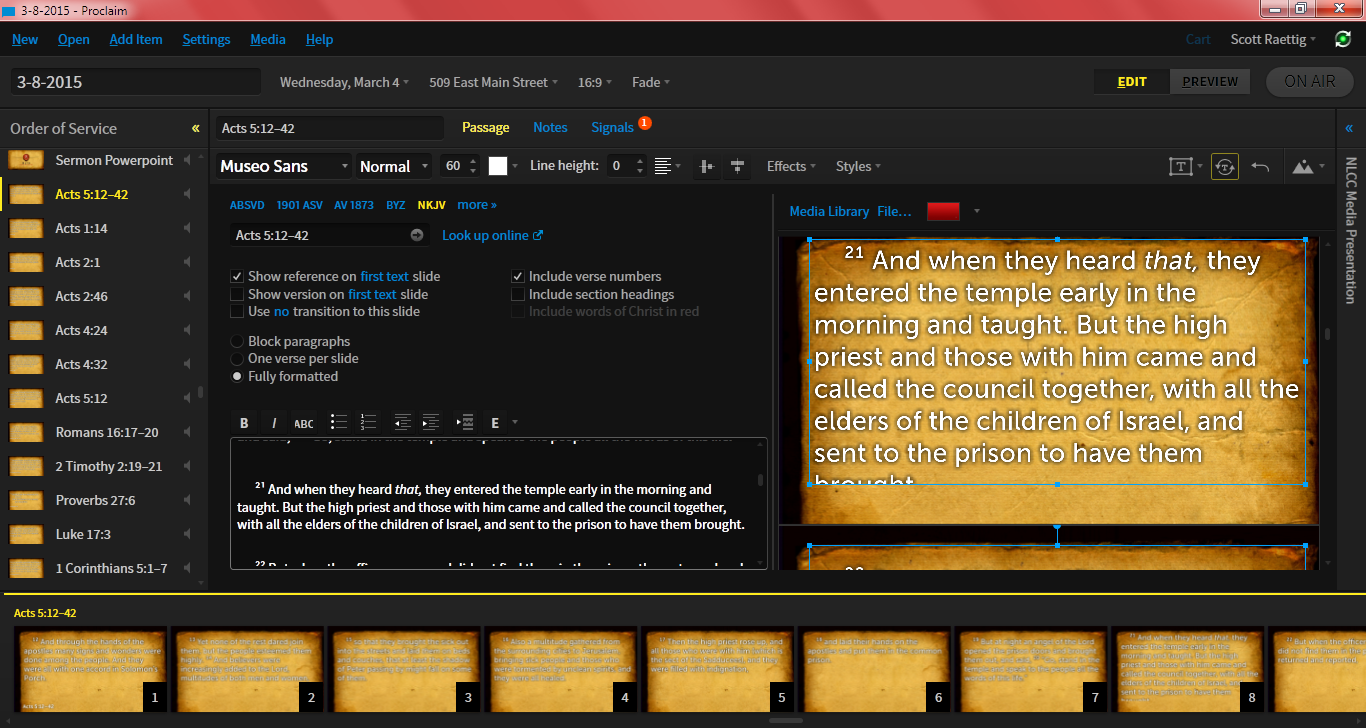
Task: Apply bold formatting to the verse text
Action: (x=244, y=422)
